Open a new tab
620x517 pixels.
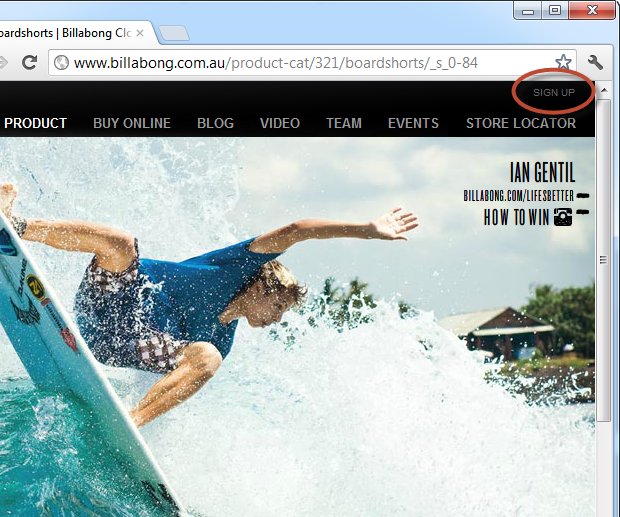(x=174, y=33)
